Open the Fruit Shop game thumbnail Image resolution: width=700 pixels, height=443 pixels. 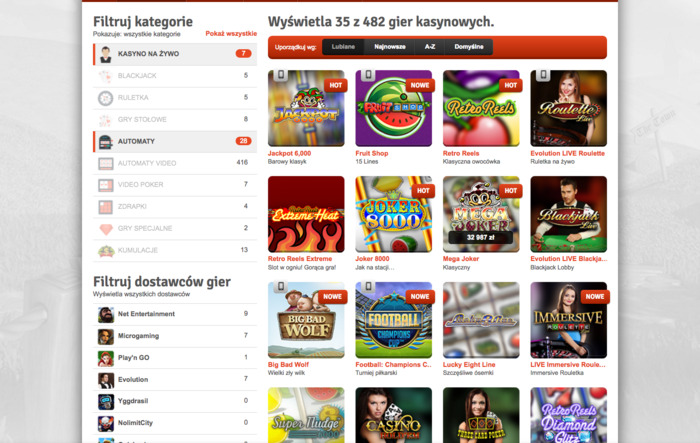pyautogui.click(x=394, y=108)
